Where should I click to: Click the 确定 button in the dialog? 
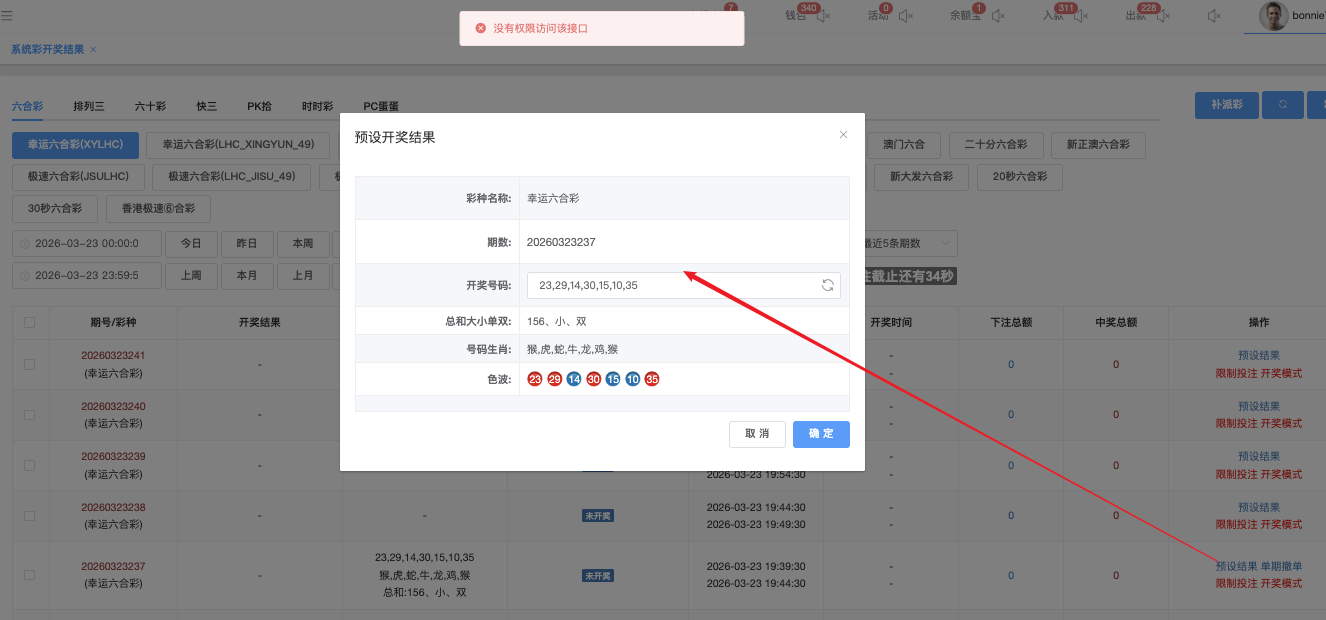pyautogui.click(x=821, y=434)
